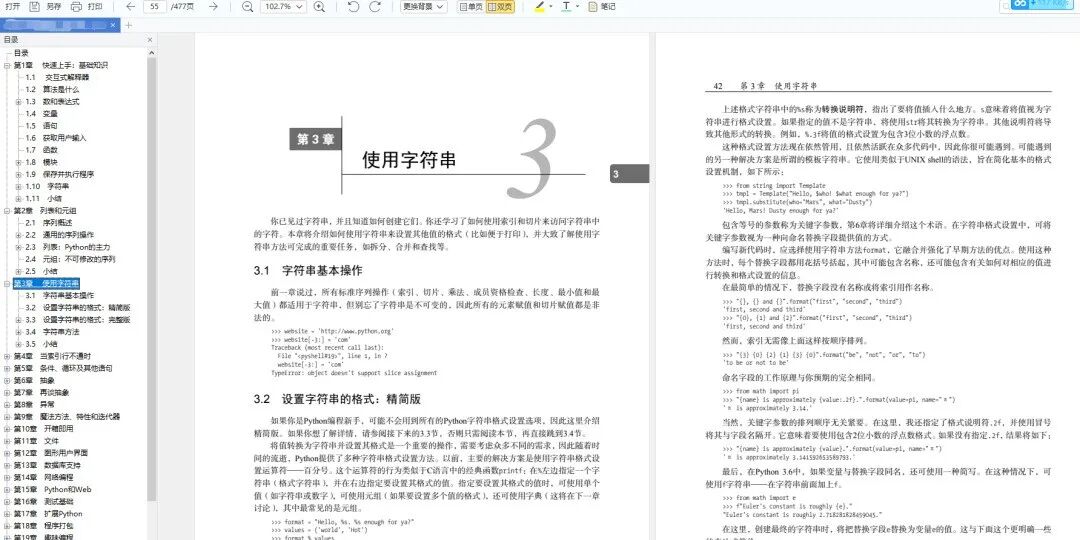Open section 1.2 算法是什么
1080x540 pixels.
(x=52, y=90)
